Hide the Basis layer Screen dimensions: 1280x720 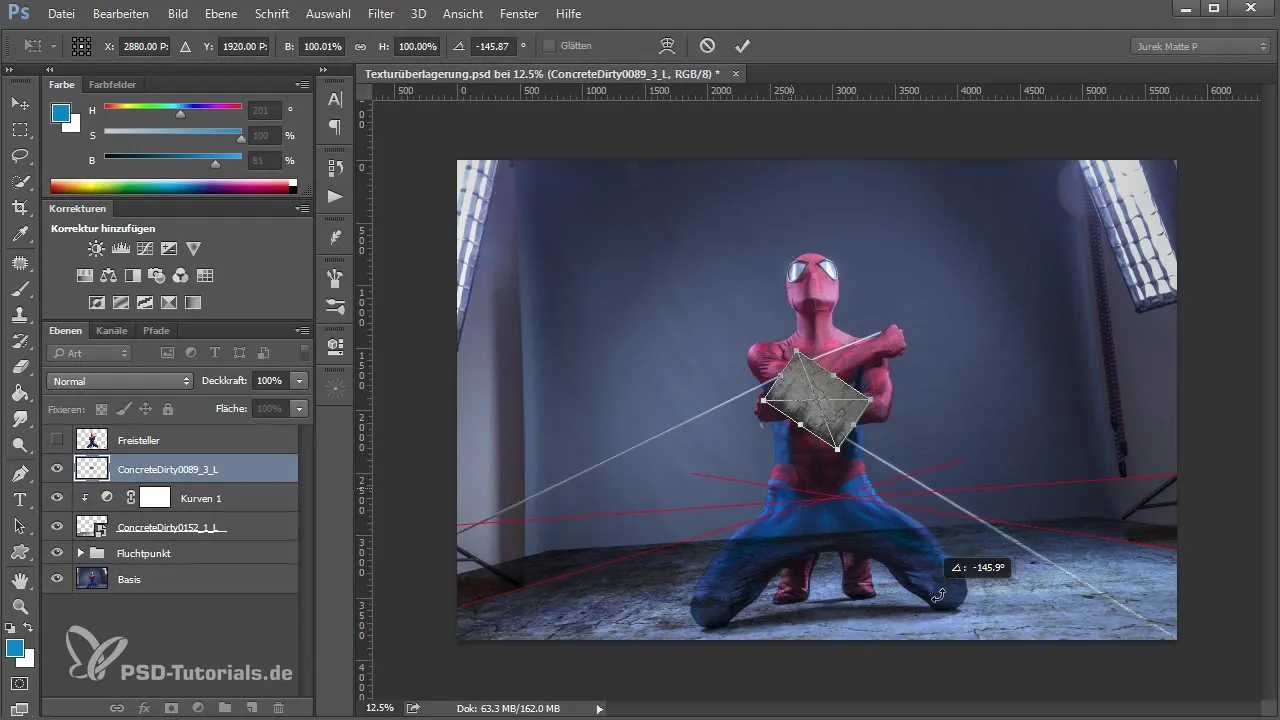(x=57, y=579)
